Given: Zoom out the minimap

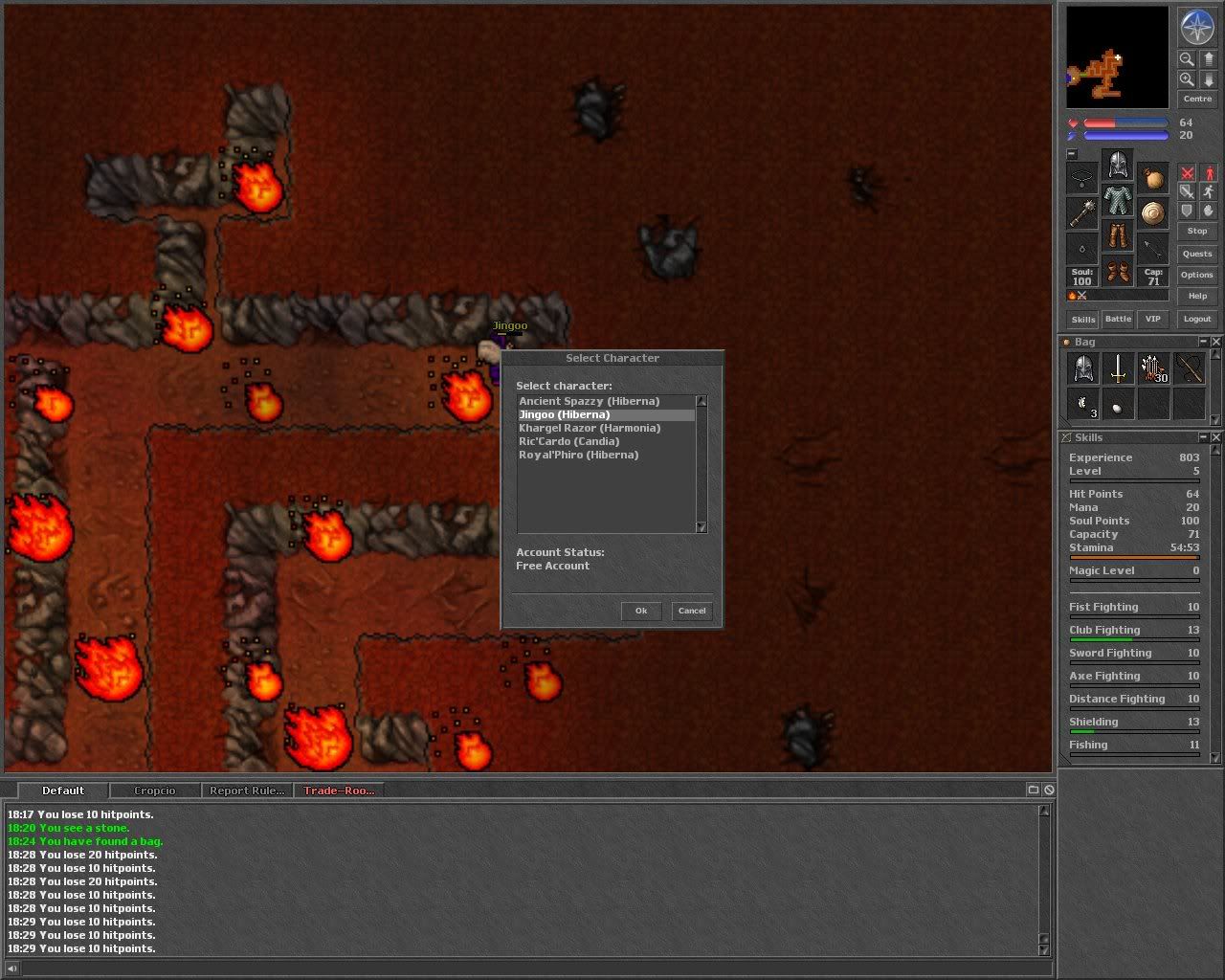Looking at the screenshot, I should click(x=1187, y=59).
